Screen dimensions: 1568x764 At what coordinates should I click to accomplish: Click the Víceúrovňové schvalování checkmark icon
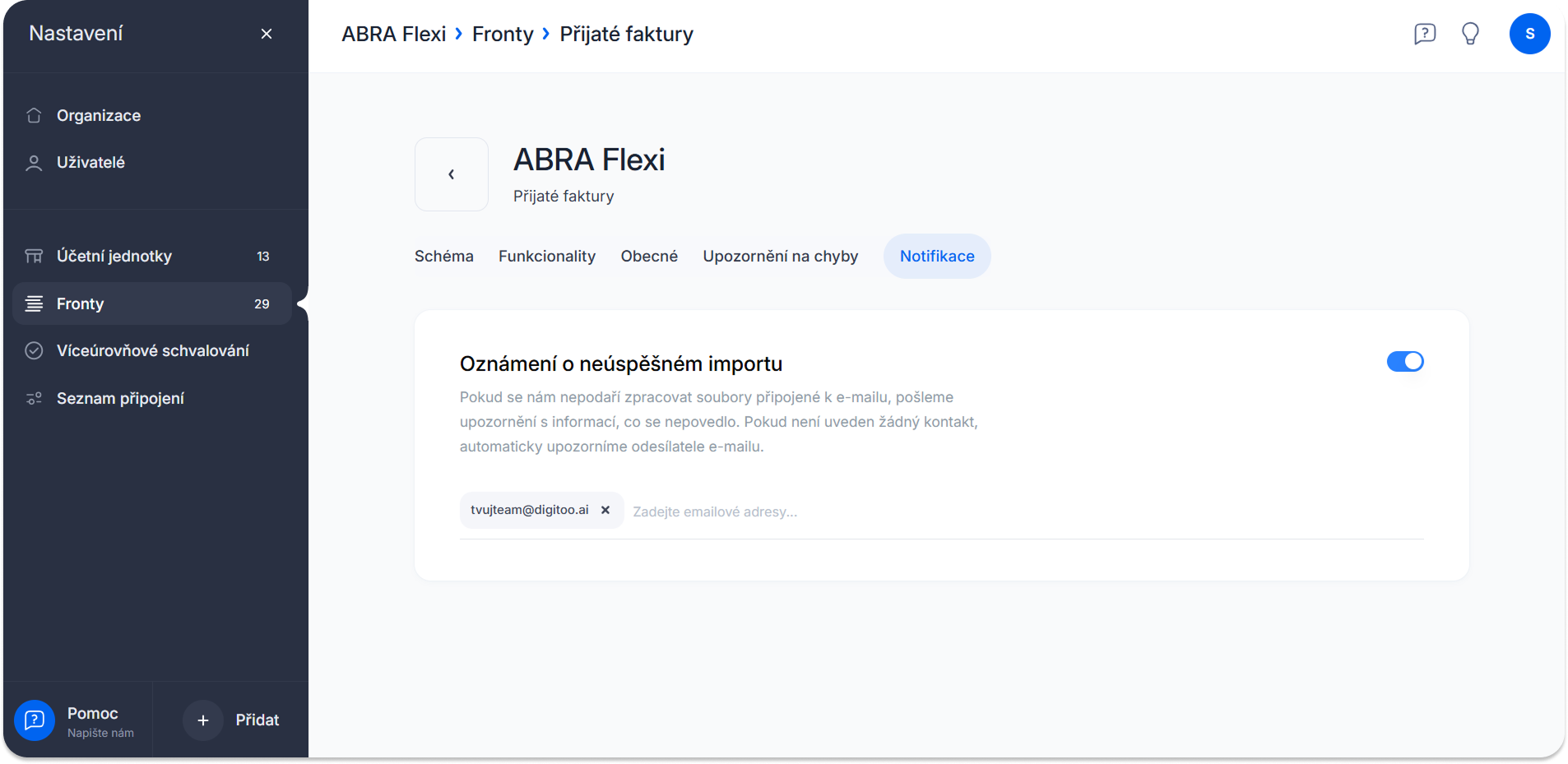pyautogui.click(x=34, y=350)
